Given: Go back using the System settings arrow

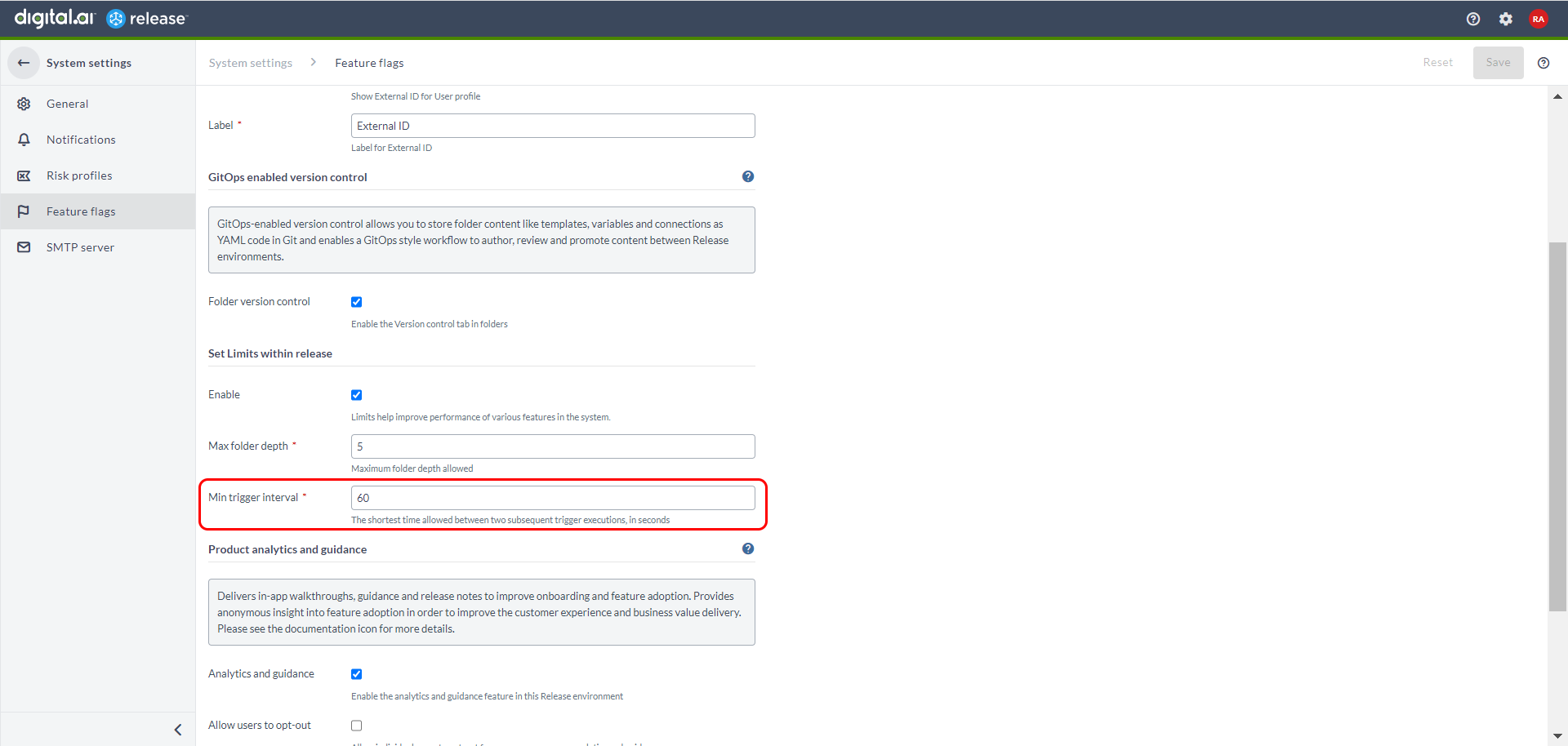Looking at the screenshot, I should point(24,63).
